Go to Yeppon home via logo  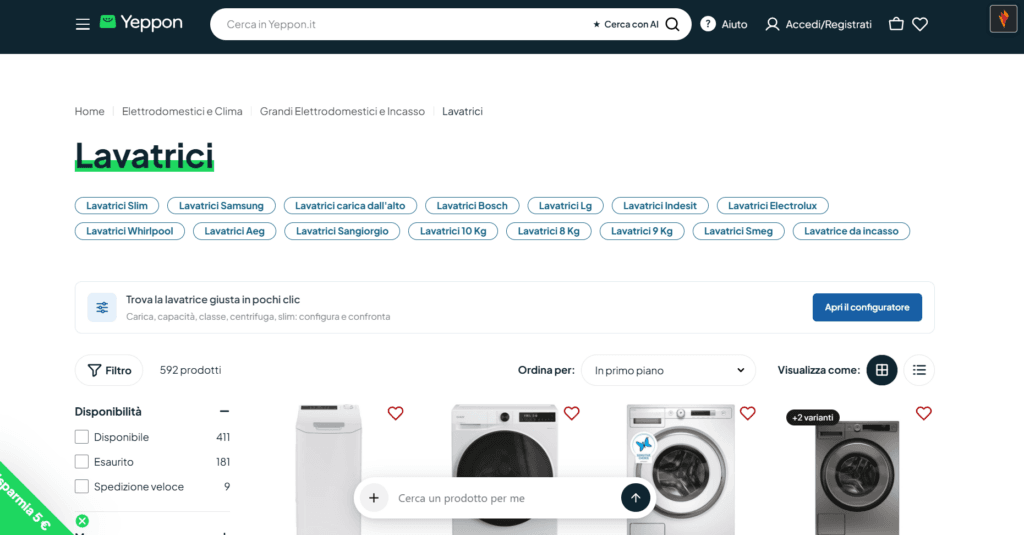141,23
